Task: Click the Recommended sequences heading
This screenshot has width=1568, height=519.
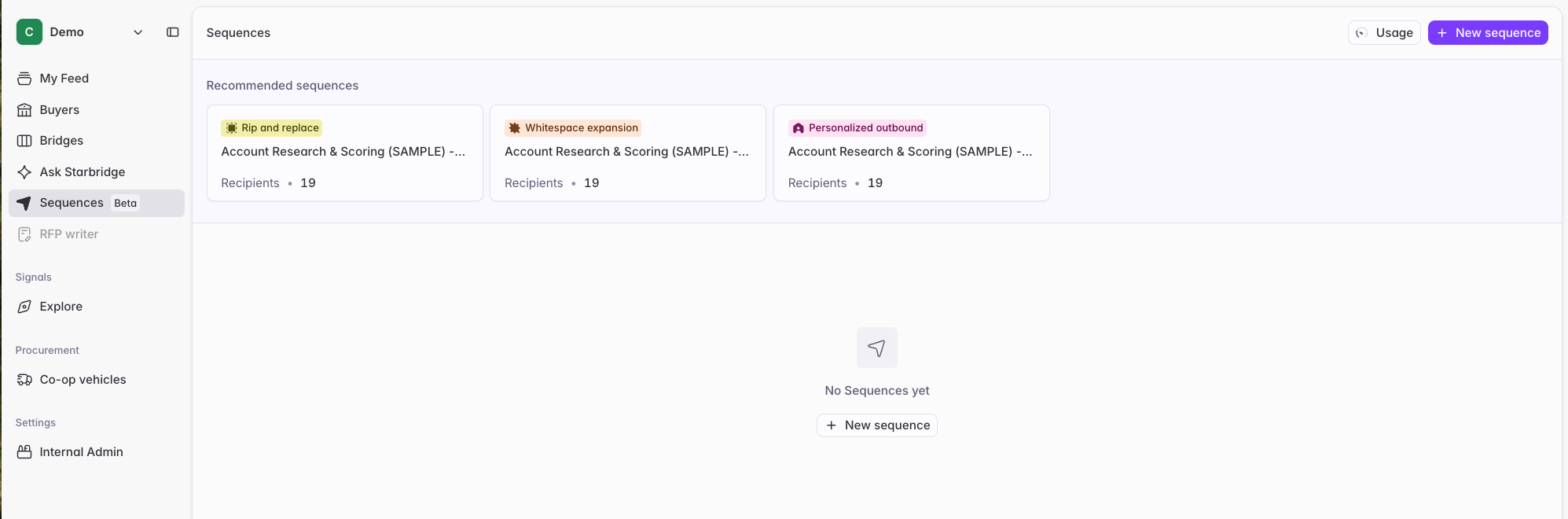Action: point(282,86)
